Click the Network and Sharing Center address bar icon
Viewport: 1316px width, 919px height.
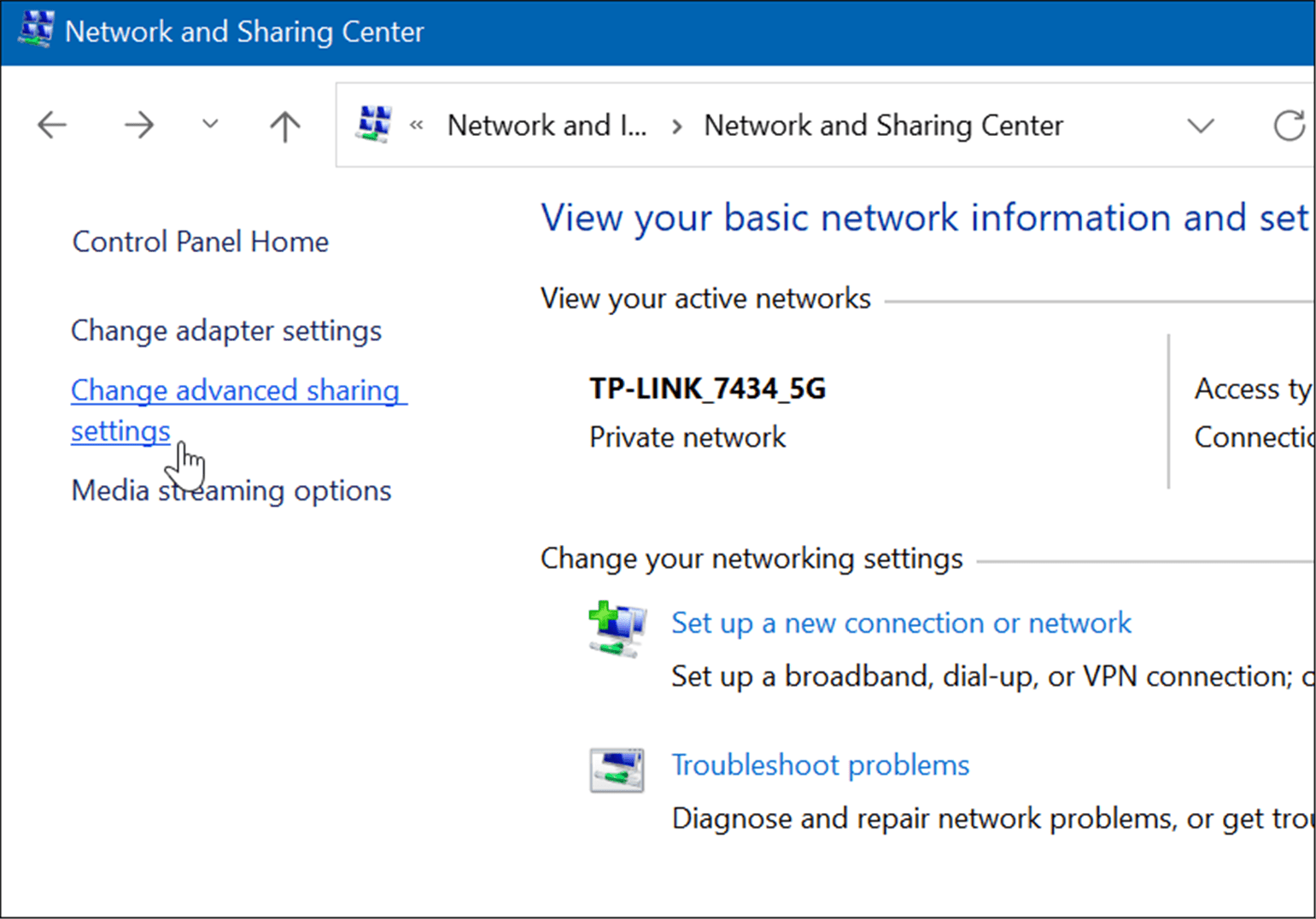(374, 124)
